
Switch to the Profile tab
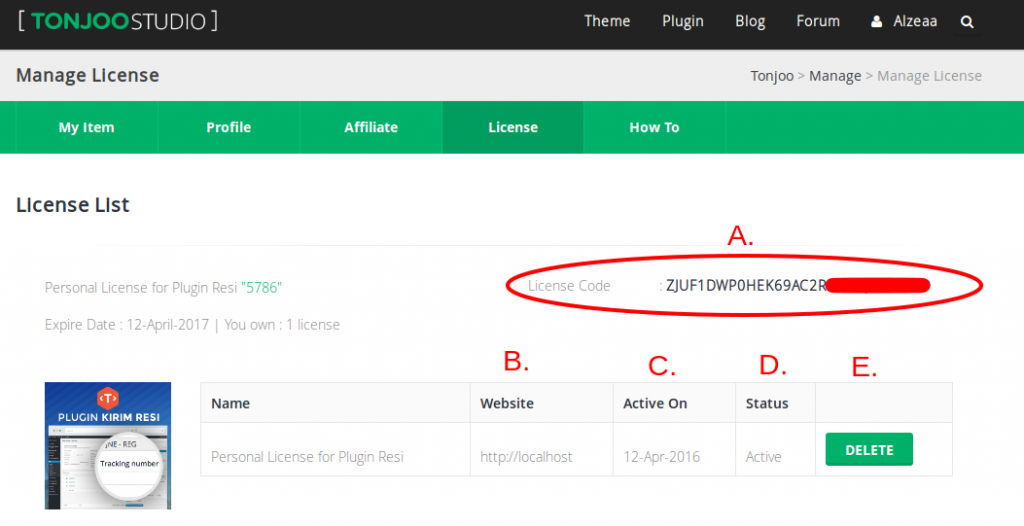tap(229, 127)
